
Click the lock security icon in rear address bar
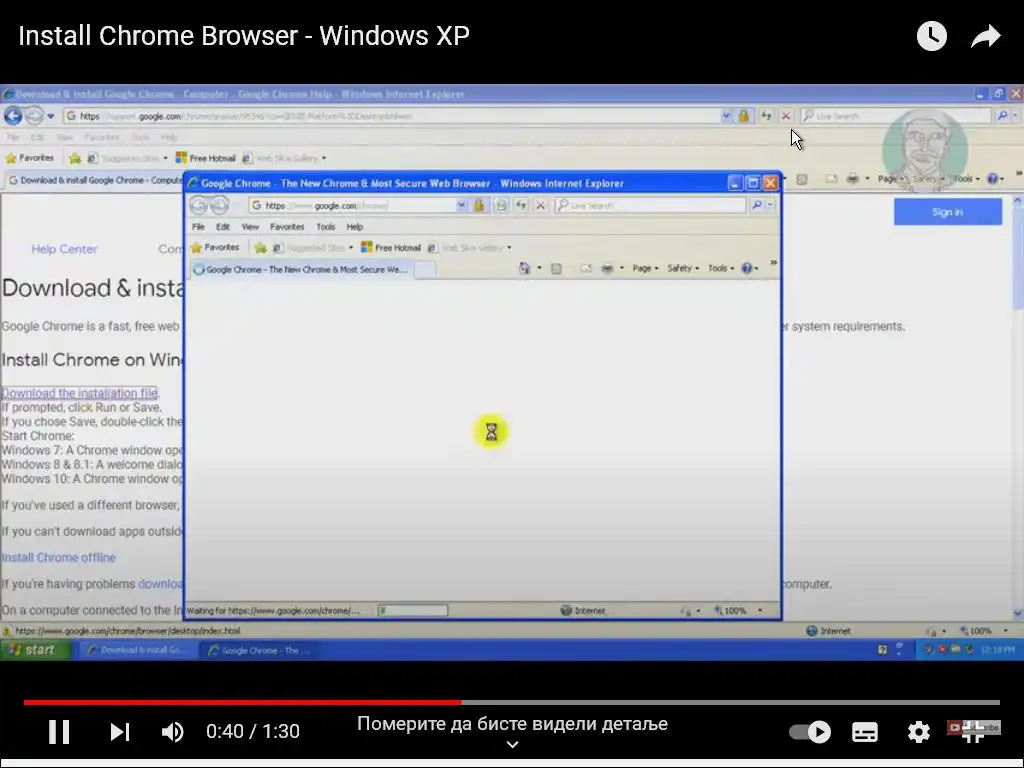[x=743, y=116]
